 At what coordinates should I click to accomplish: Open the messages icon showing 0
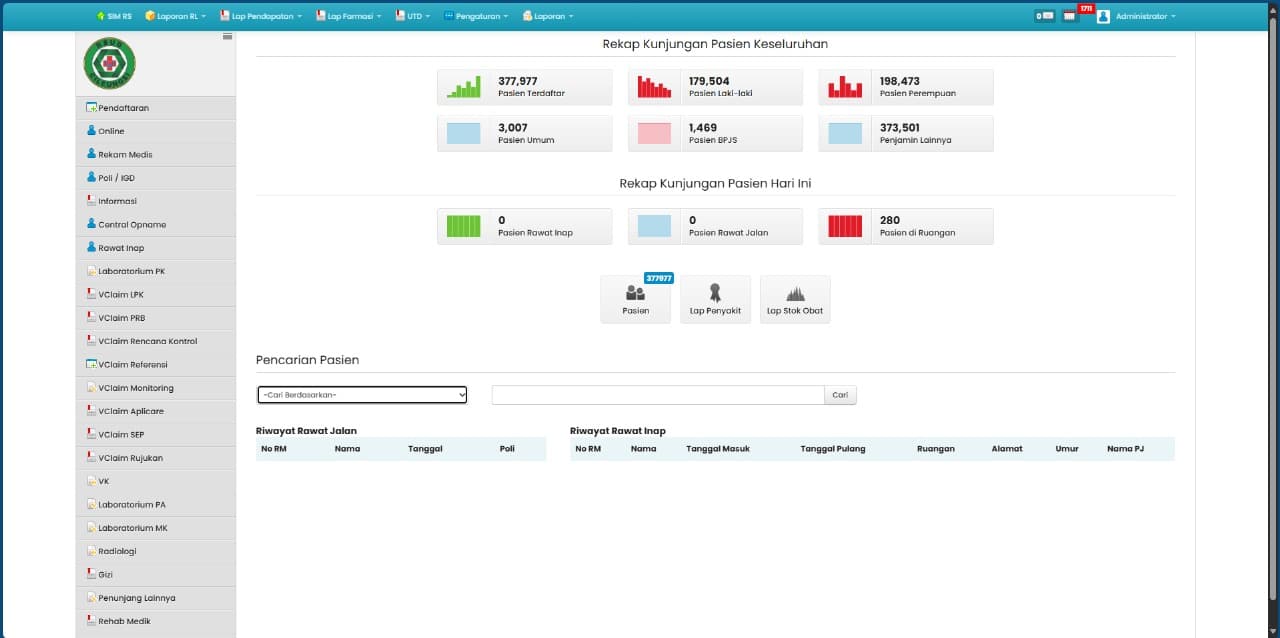[x=1045, y=16]
